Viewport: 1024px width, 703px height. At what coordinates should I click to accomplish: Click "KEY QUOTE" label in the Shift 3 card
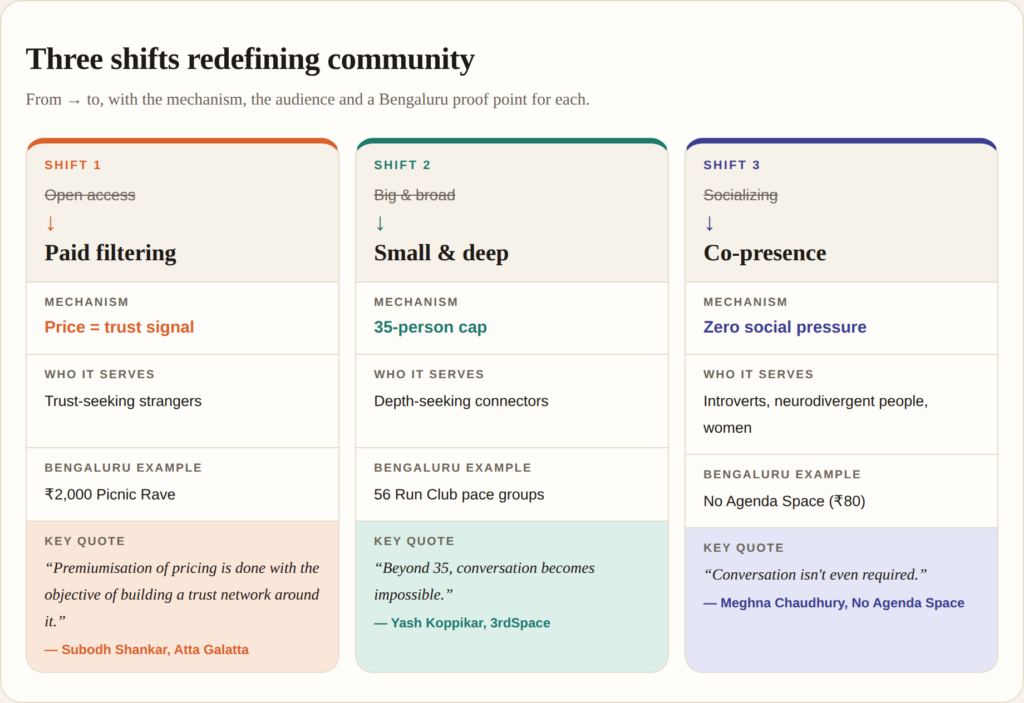[744, 548]
